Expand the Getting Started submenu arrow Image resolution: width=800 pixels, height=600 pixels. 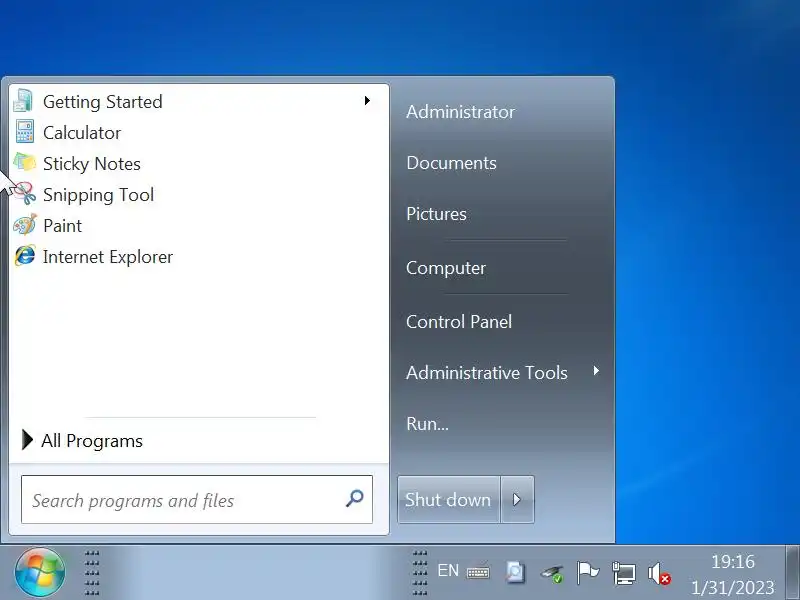(367, 101)
